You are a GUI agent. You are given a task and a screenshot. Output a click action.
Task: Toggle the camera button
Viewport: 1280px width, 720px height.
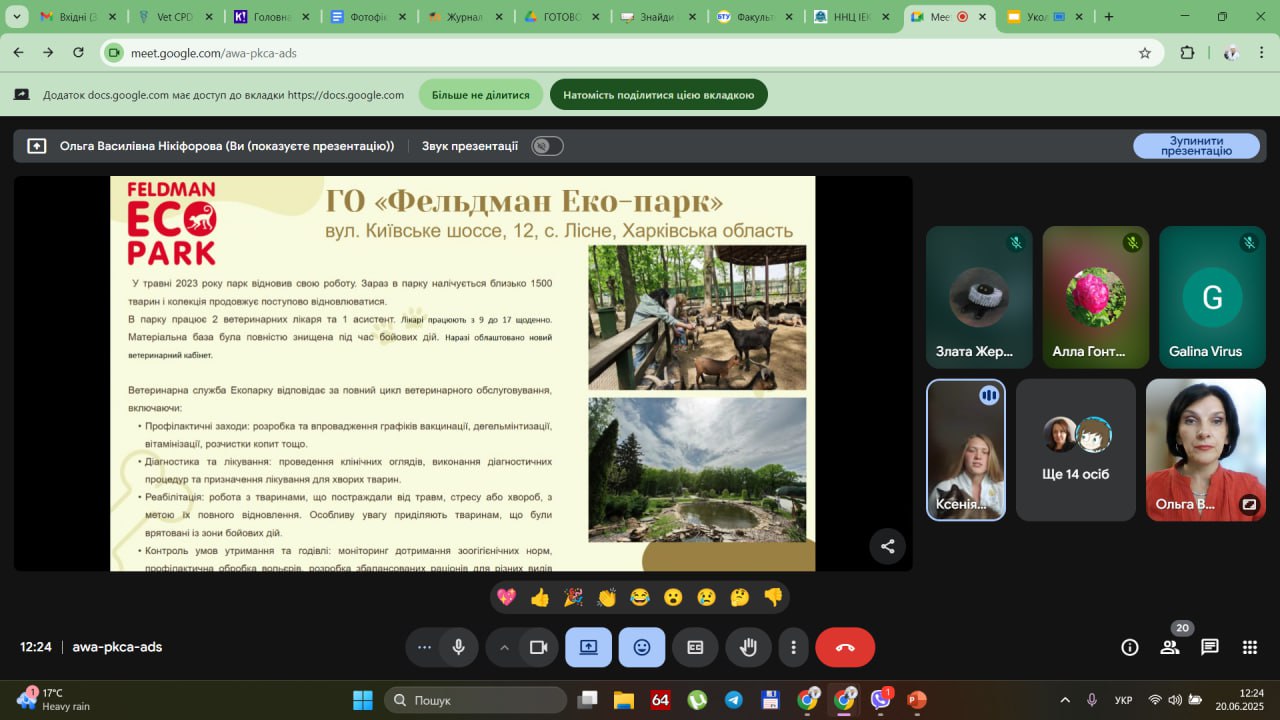click(538, 647)
